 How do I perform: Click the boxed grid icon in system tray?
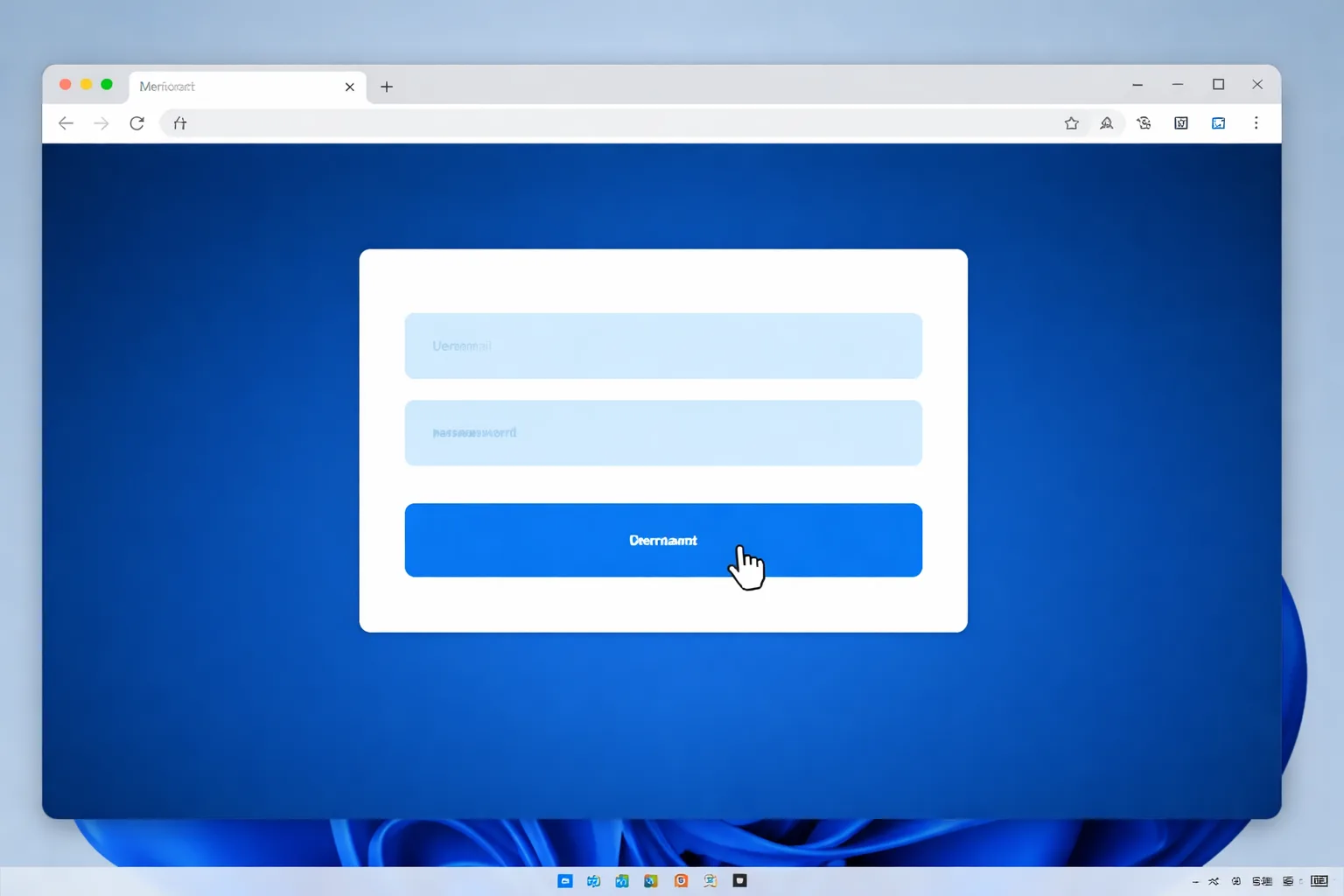click(1319, 881)
